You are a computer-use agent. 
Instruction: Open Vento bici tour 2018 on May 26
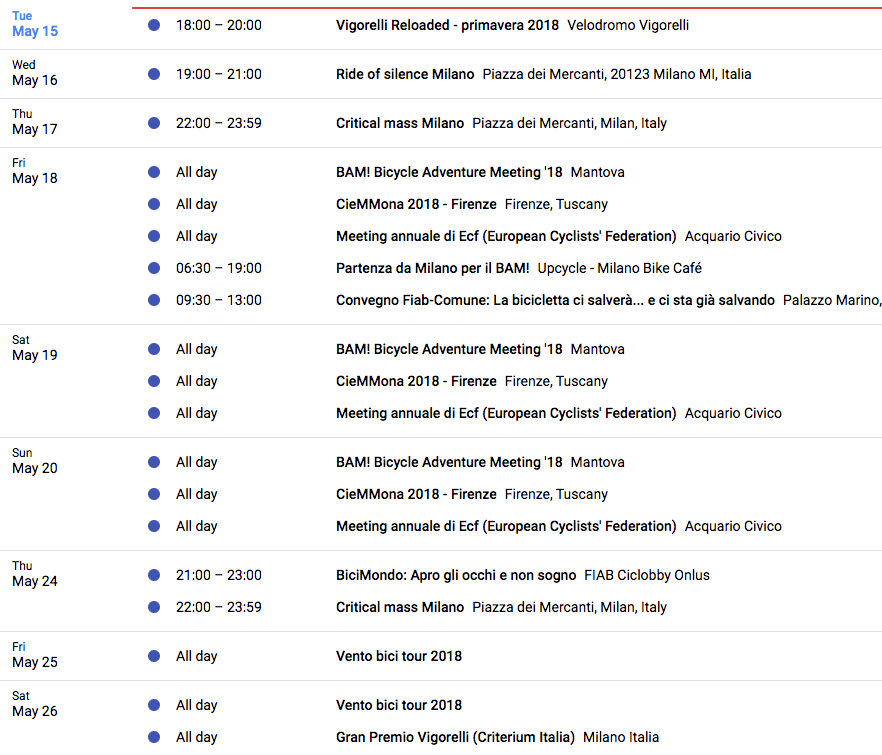pyautogui.click(x=399, y=705)
